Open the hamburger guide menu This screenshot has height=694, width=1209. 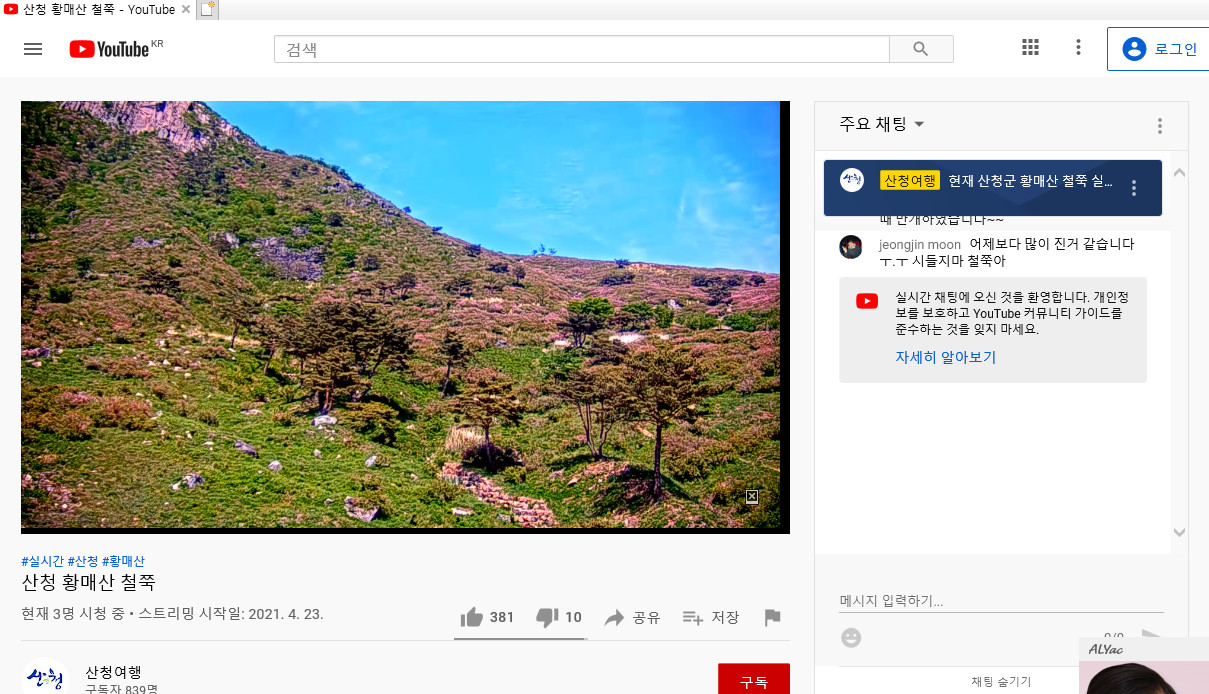click(33, 49)
